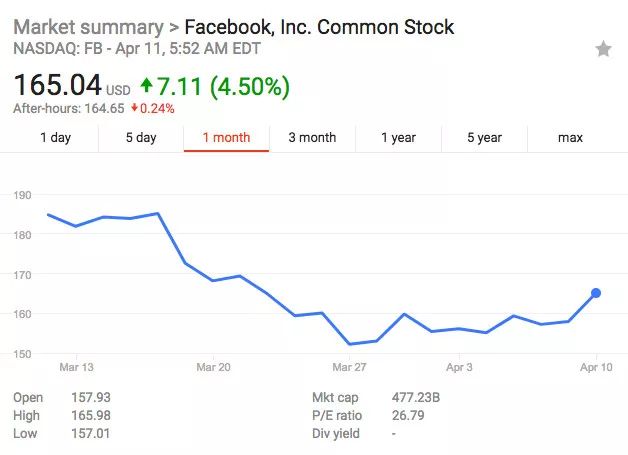The width and height of the screenshot is (628, 455).
Task: Open the 3 month chart view
Action: (x=312, y=138)
